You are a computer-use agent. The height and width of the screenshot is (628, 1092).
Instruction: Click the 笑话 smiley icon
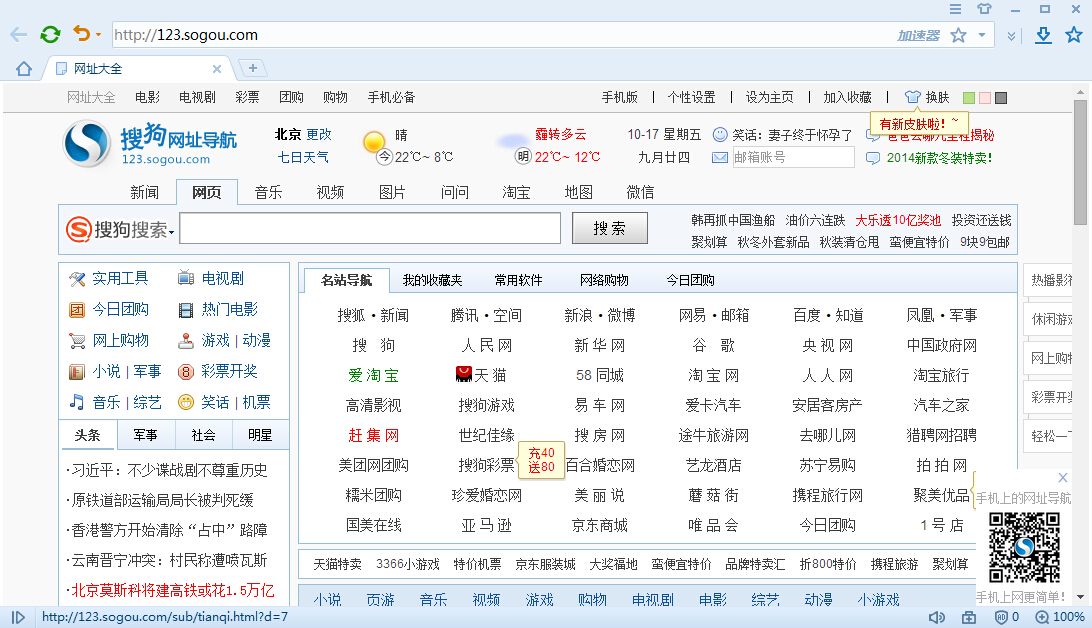click(186, 402)
